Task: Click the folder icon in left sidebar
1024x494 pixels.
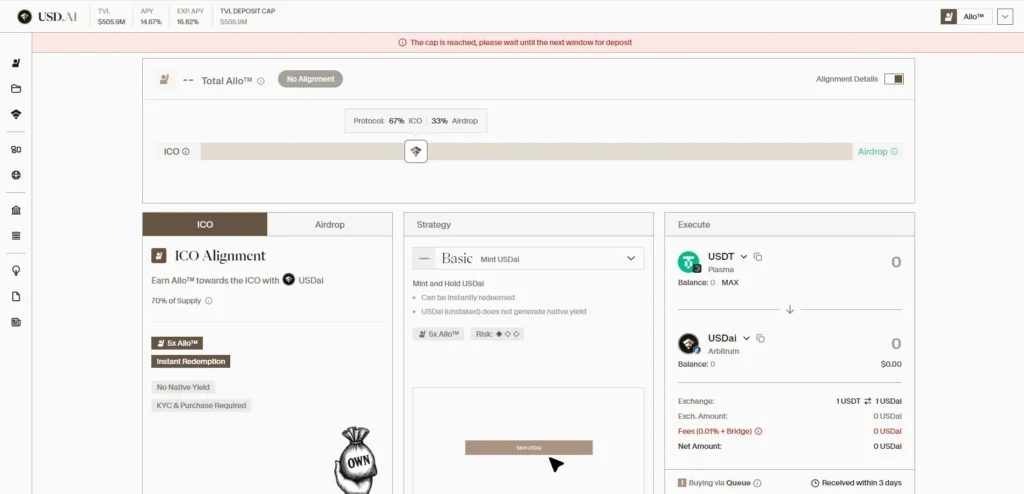Action: tap(16, 89)
